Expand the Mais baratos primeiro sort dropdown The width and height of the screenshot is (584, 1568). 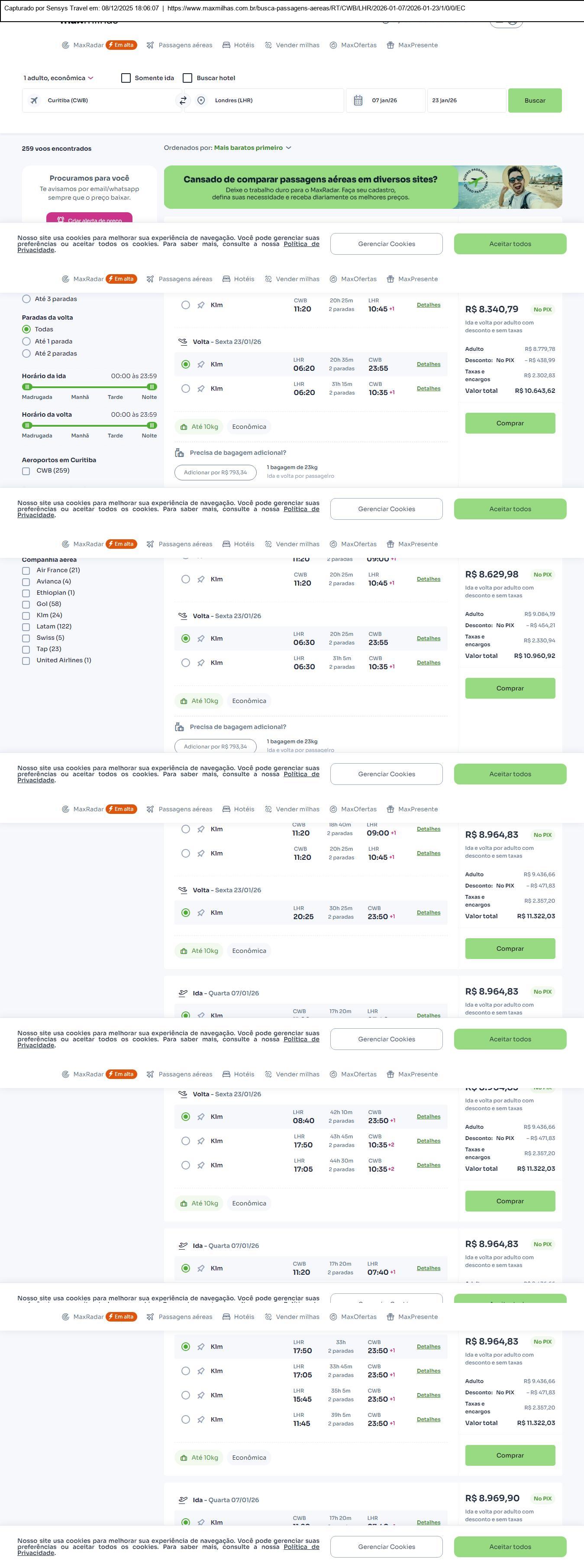pyautogui.click(x=252, y=148)
